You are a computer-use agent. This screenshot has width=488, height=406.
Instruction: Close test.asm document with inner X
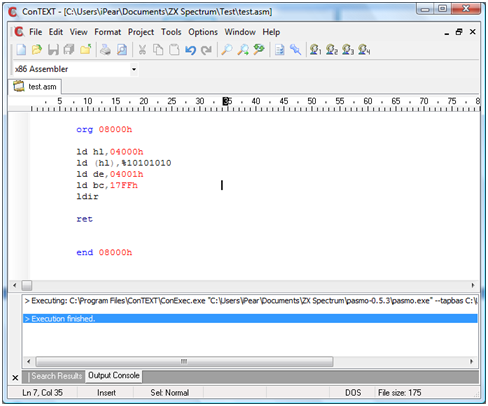point(472,32)
